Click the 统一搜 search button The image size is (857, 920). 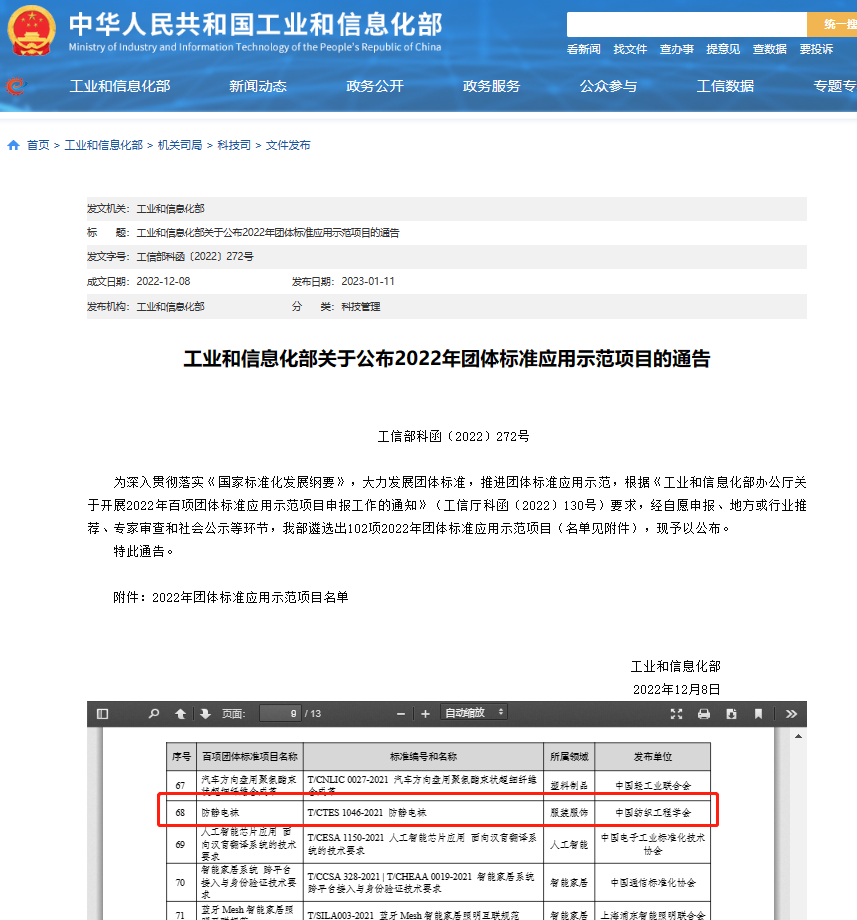(833, 23)
